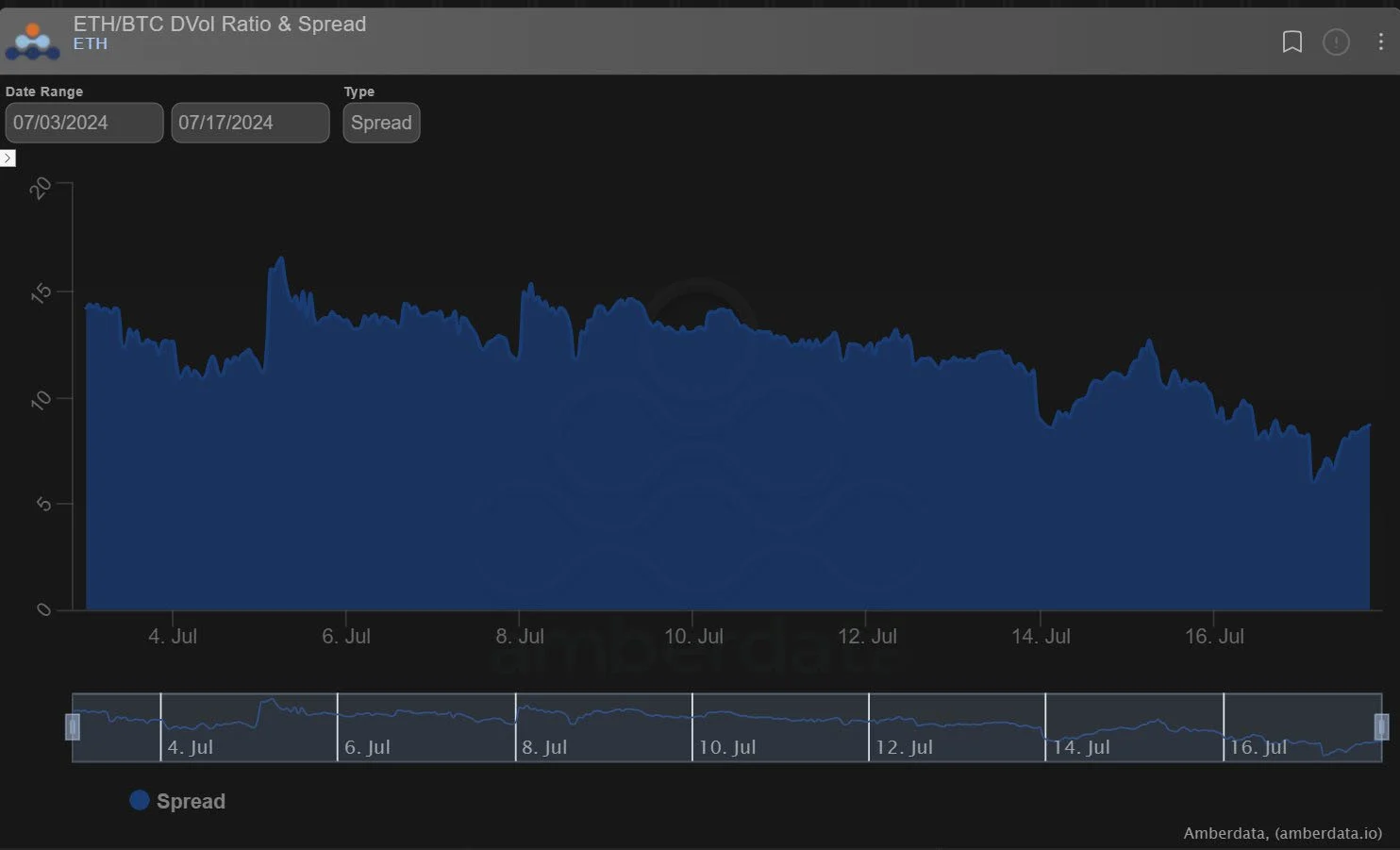The image size is (1400, 850).
Task: Click '14. Jul' in the navigator strip
Action: 1080,747
